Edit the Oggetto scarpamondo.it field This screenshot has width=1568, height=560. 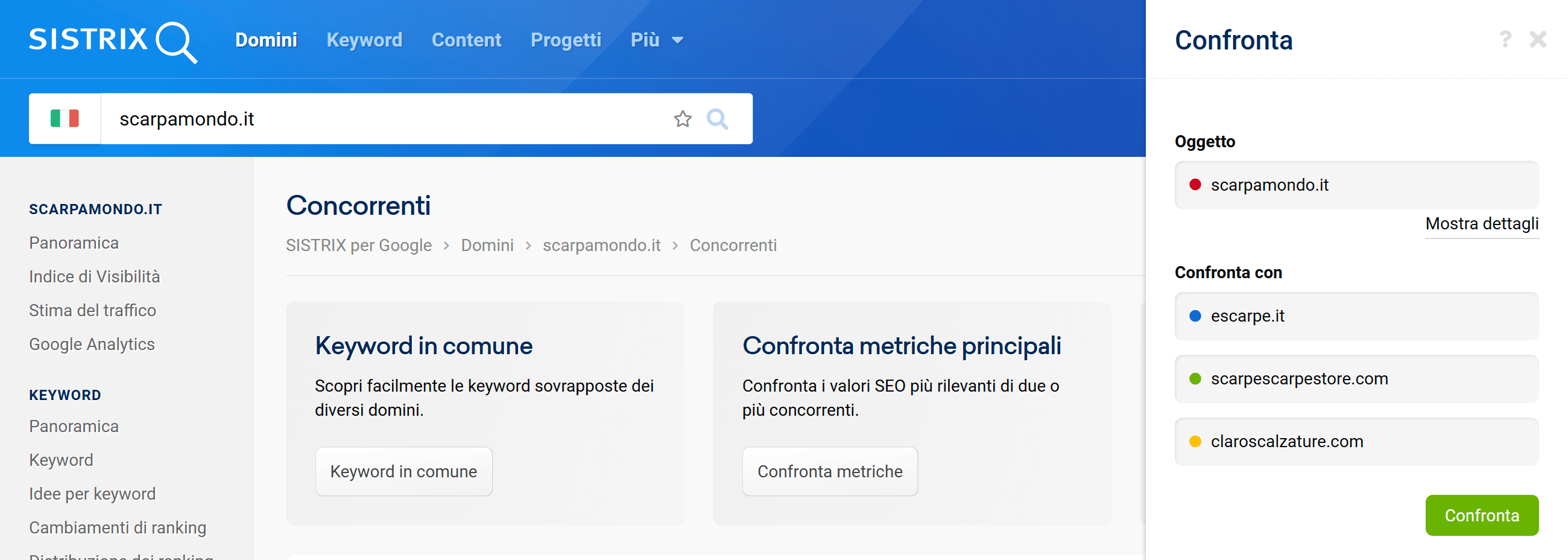pos(1356,185)
